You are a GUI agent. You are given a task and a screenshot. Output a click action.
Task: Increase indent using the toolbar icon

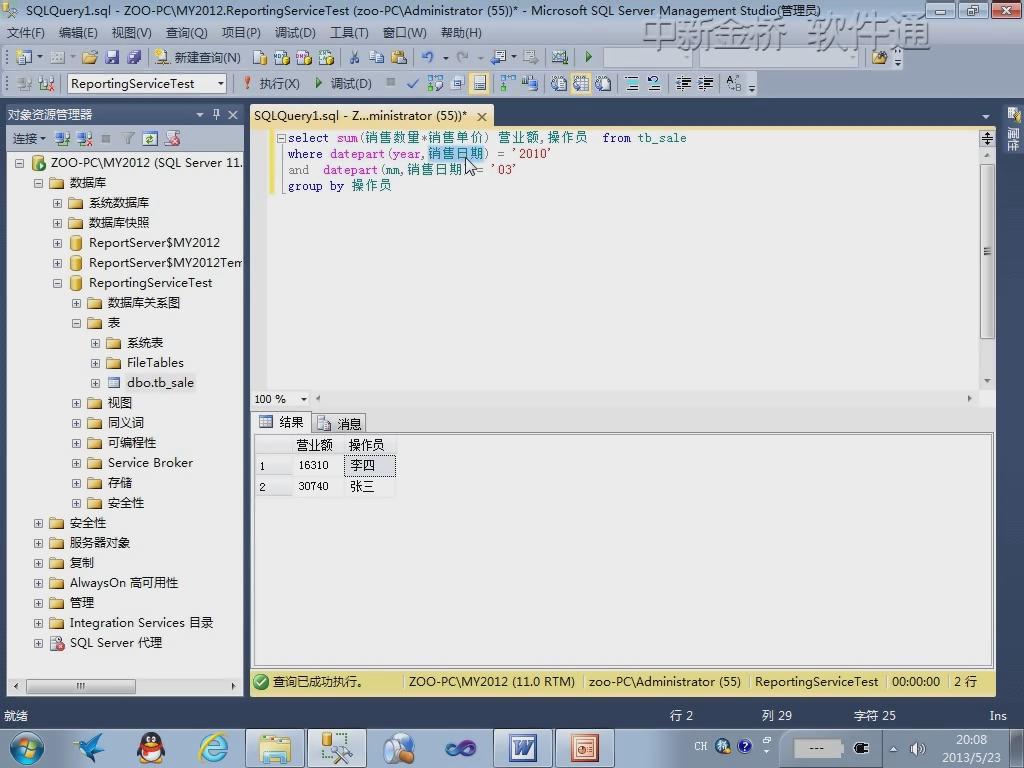point(705,84)
